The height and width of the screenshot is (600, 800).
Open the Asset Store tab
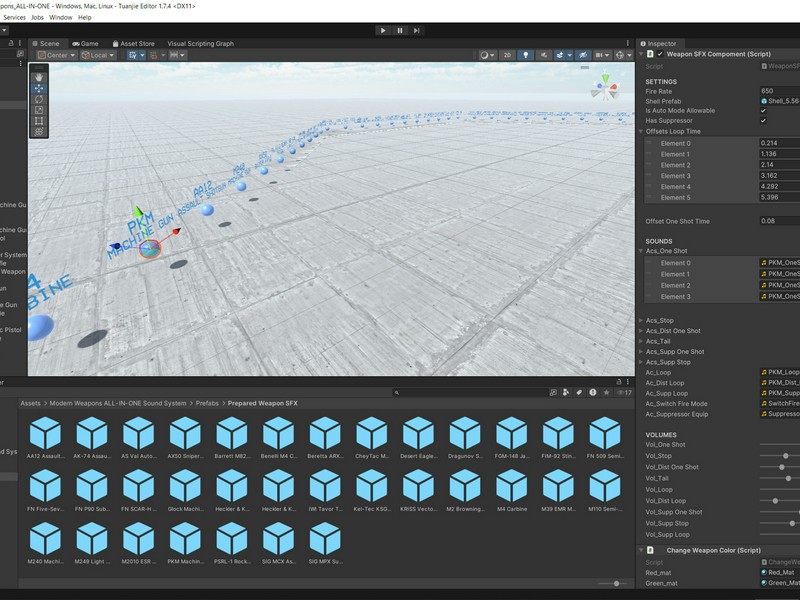(133, 43)
